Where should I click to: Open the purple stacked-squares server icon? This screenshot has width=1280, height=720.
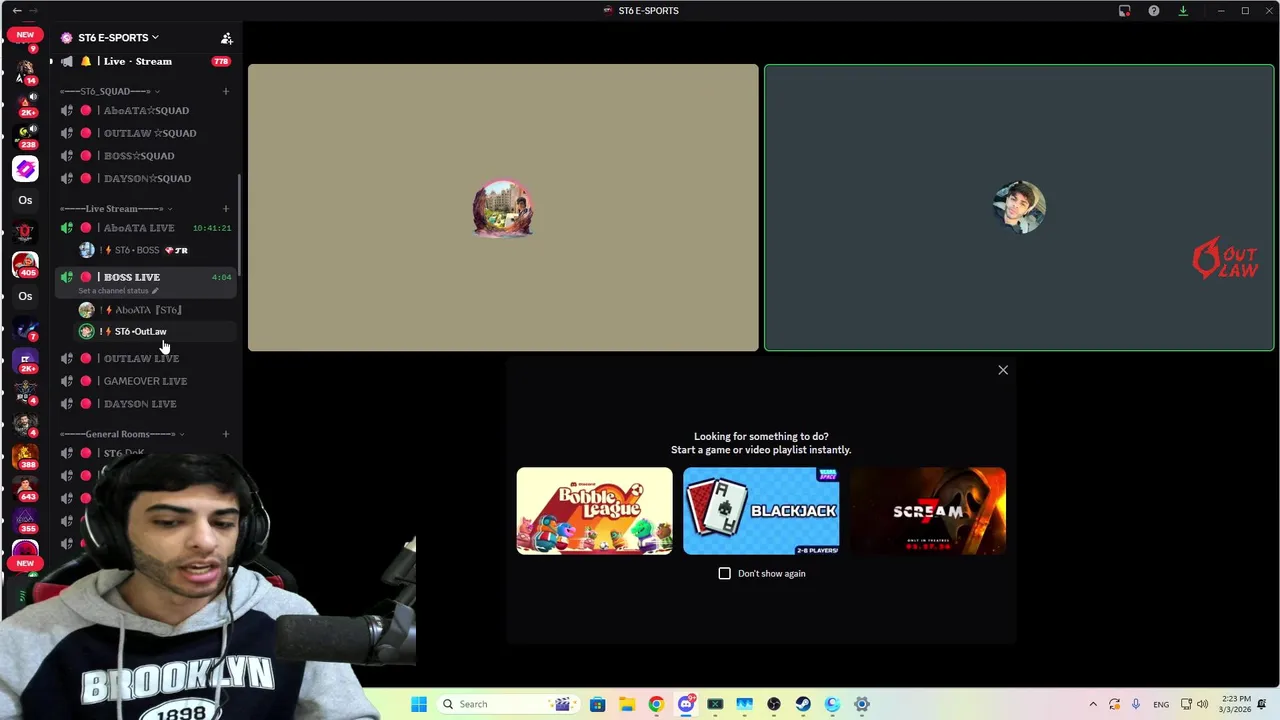click(25, 169)
